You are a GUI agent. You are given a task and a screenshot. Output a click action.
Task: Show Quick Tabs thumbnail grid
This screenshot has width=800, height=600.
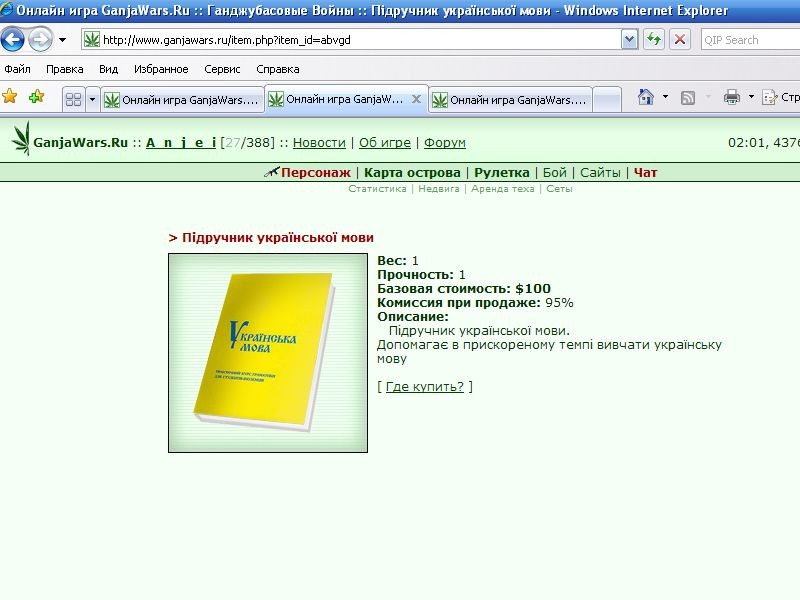(74, 99)
